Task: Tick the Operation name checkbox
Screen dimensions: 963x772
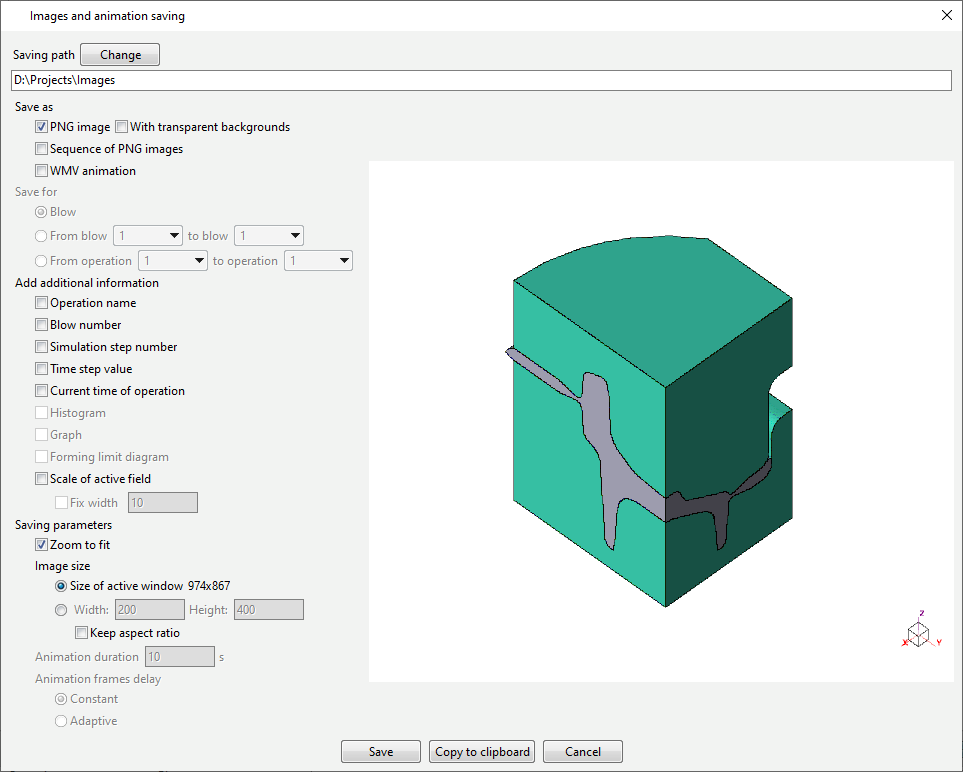Action: (41, 303)
